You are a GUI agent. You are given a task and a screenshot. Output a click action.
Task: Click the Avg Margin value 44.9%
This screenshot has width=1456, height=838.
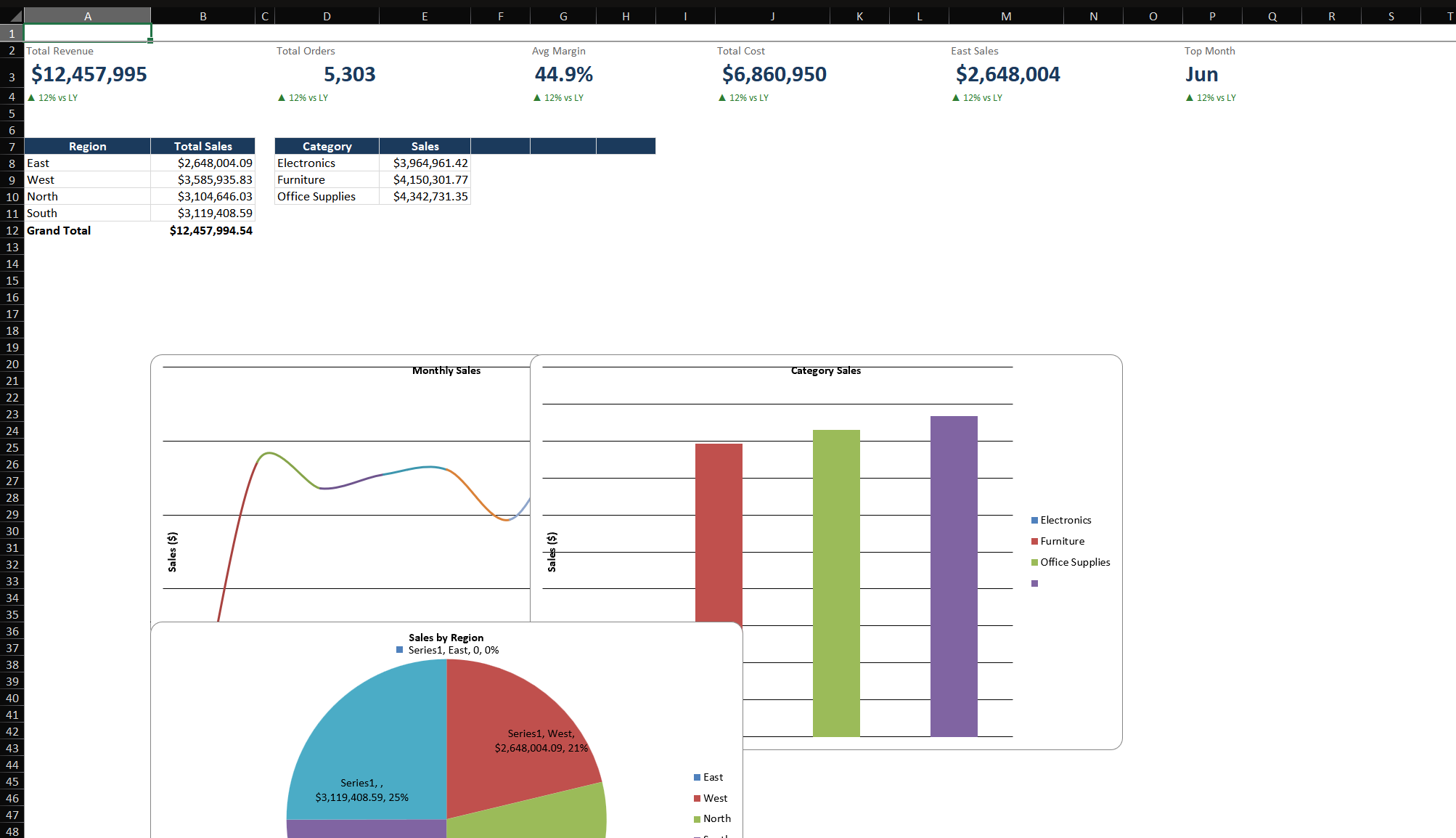(564, 74)
